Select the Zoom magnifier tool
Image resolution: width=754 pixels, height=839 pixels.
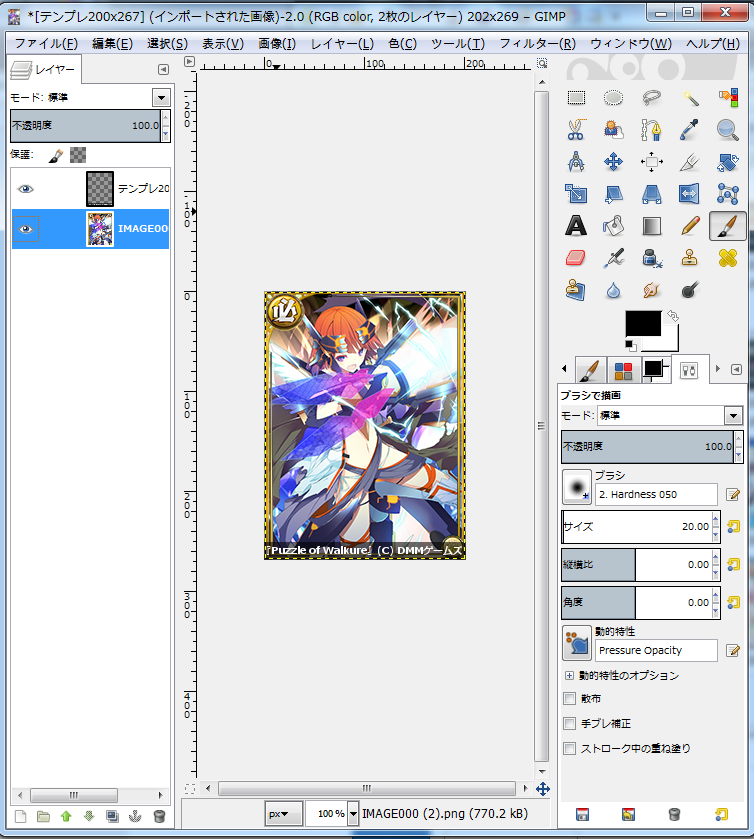coord(728,129)
